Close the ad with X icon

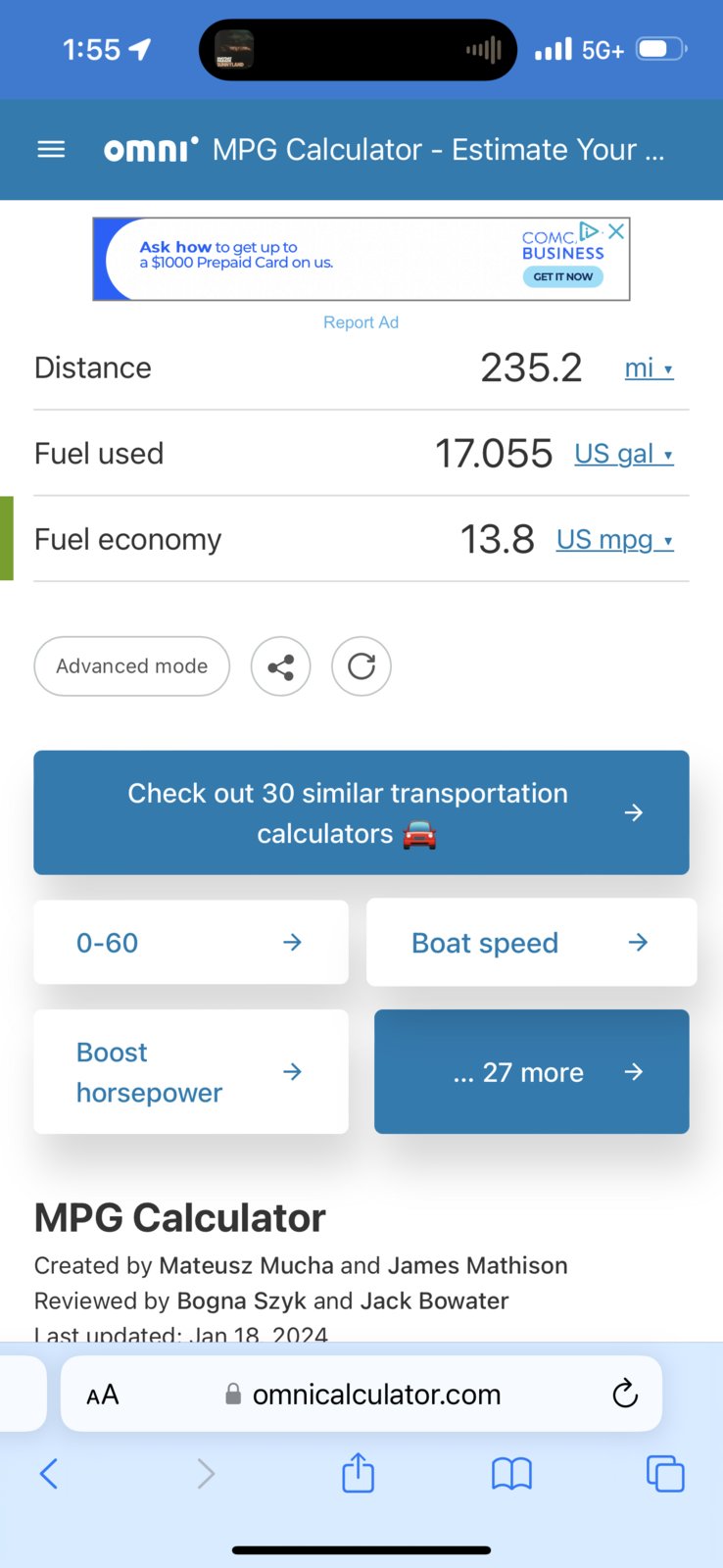pyautogui.click(x=616, y=231)
